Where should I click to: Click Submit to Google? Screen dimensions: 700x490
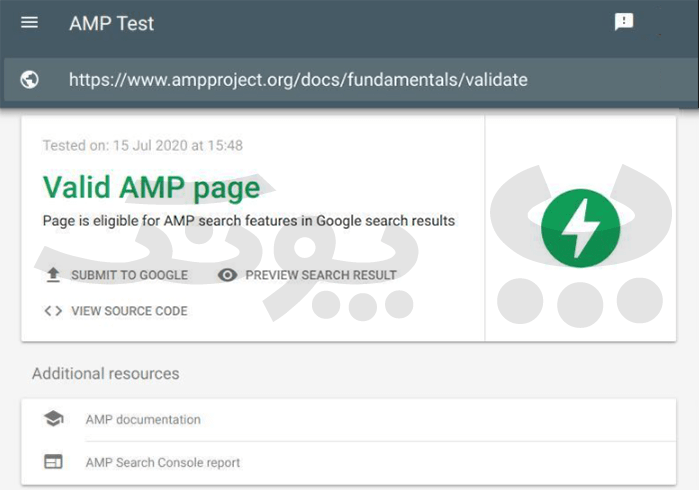point(129,275)
